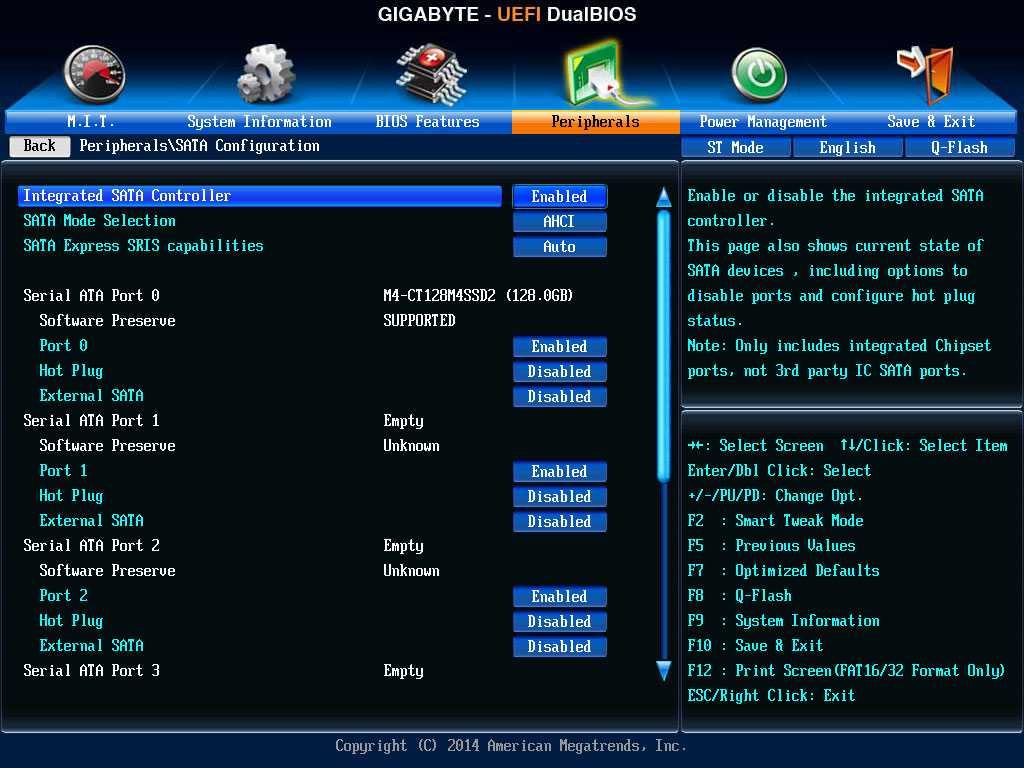This screenshot has width=1024, height=768.
Task: Click M4-CT128M4SSD2 (128.0GB) drive text
Action: pyautogui.click(x=478, y=296)
